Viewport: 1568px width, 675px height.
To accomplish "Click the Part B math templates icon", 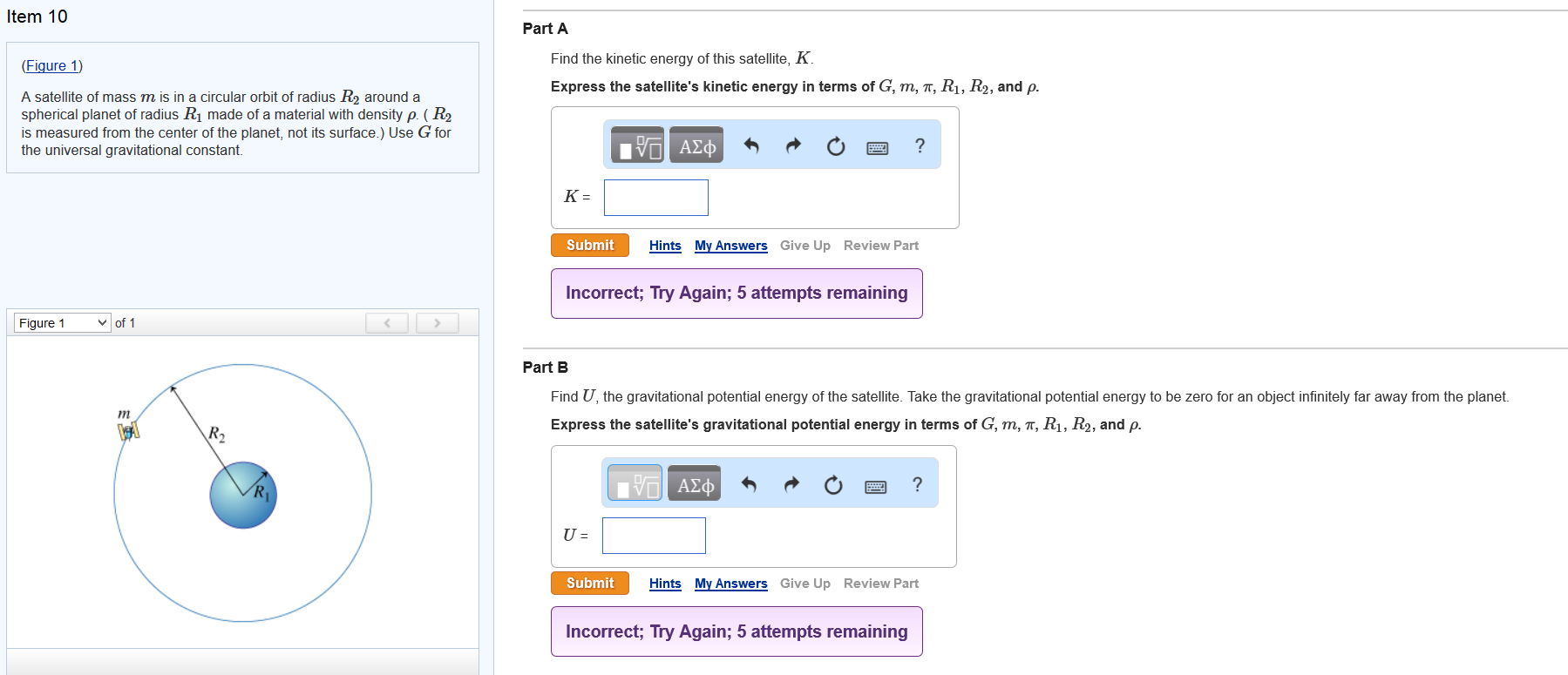I will click(635, 484).
